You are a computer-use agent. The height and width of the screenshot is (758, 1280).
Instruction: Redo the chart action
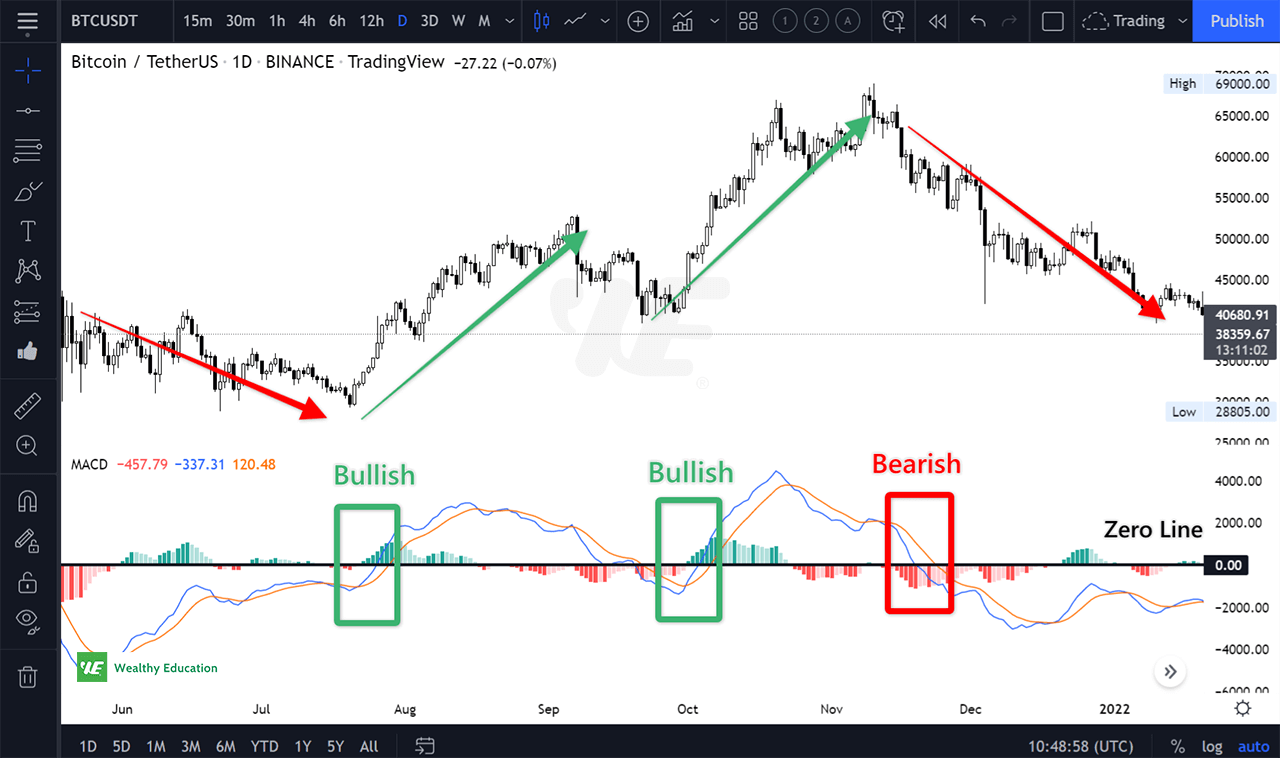coord(1010,21)
